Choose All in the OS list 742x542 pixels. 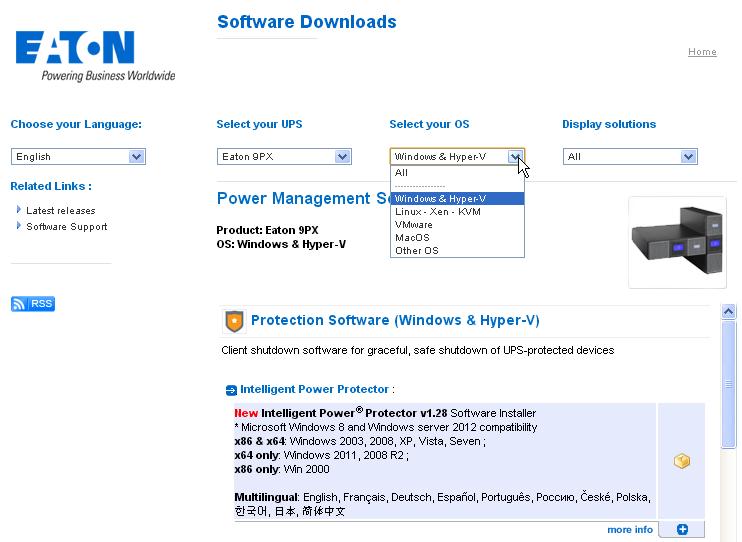point(457,173)
